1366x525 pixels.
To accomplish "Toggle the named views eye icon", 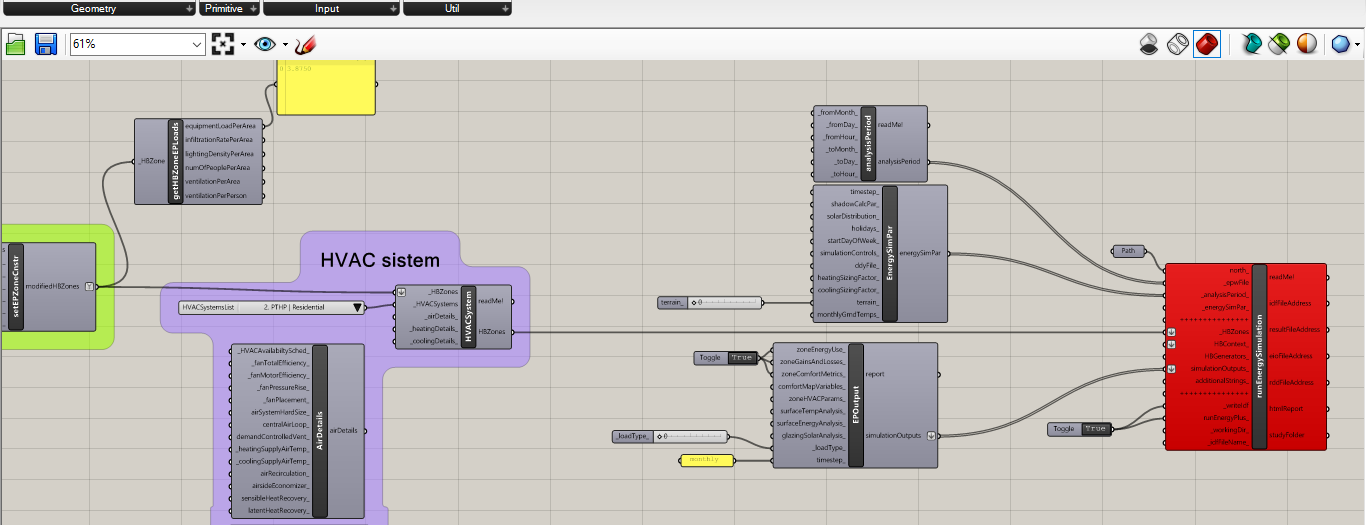I will (x=264, y=44).
